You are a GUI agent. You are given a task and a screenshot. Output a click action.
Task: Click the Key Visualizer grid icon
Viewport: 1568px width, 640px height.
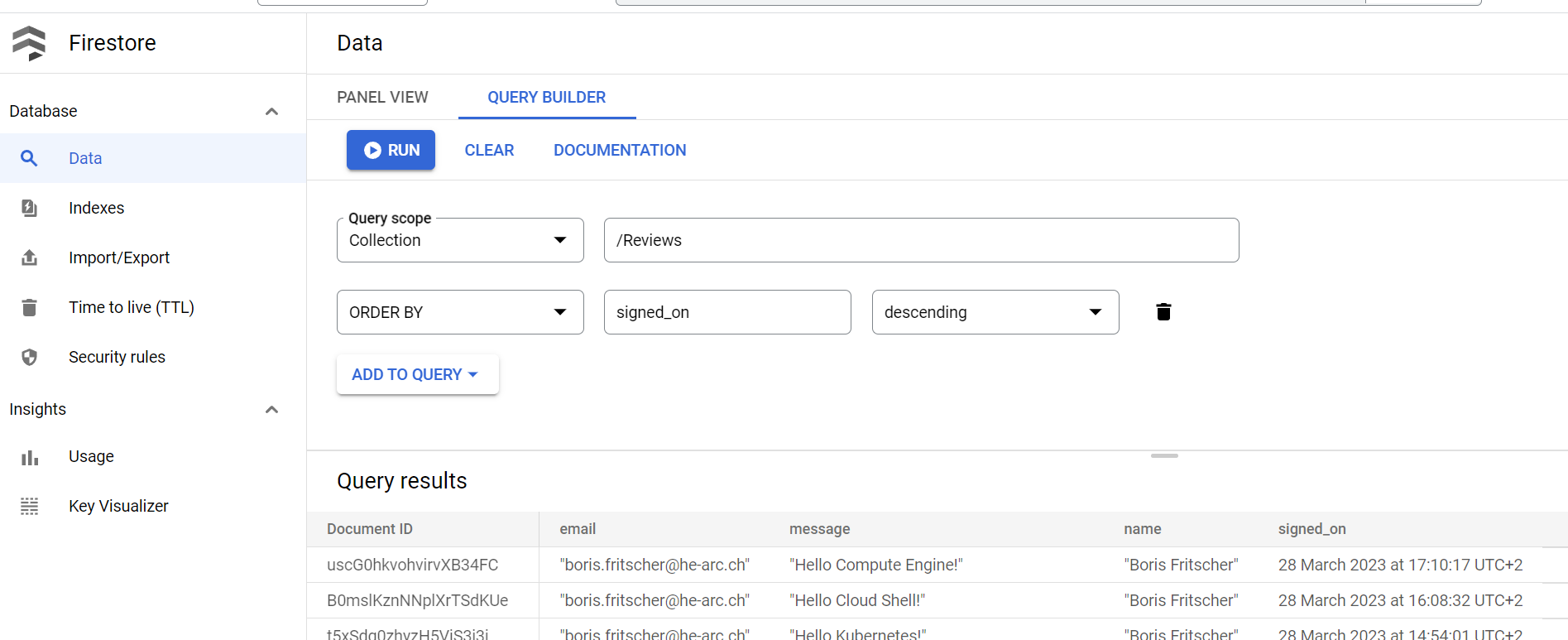coord(29,506)
